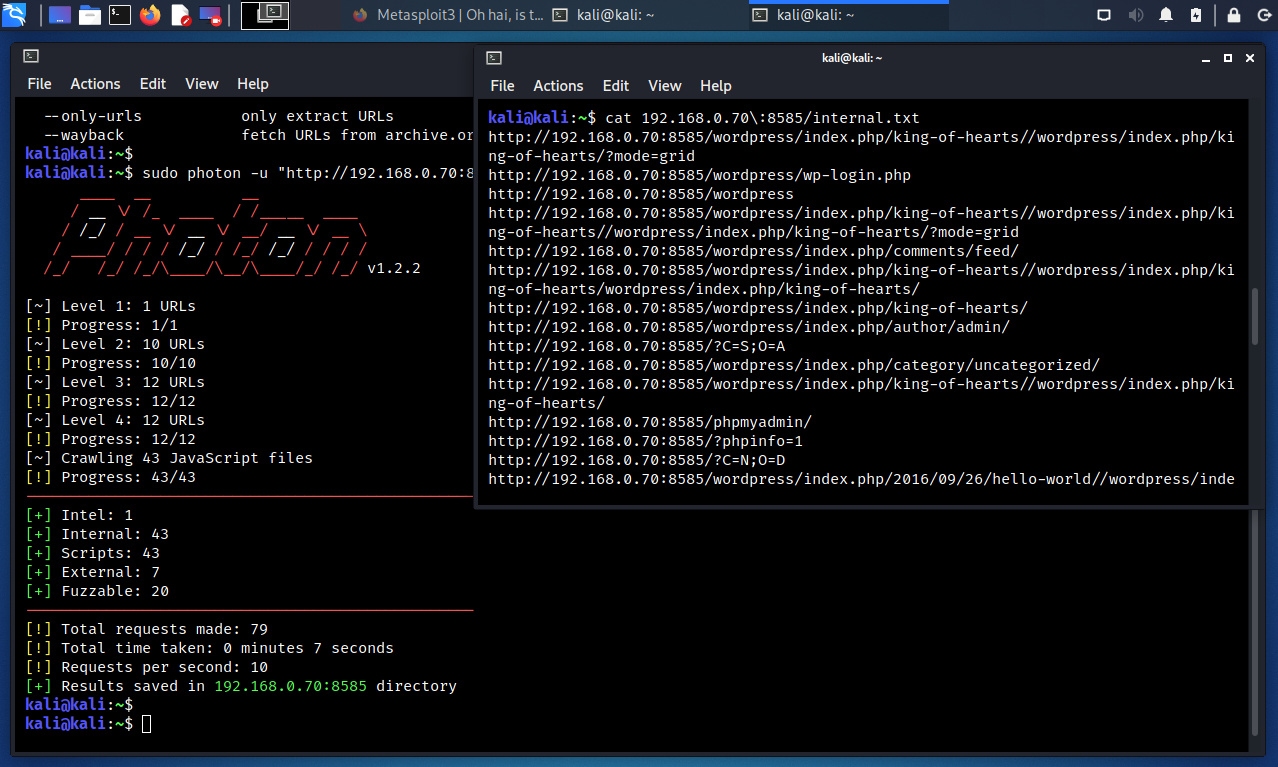Open File menu in the right terminal
1278x767 pixels.
point(502,86)
